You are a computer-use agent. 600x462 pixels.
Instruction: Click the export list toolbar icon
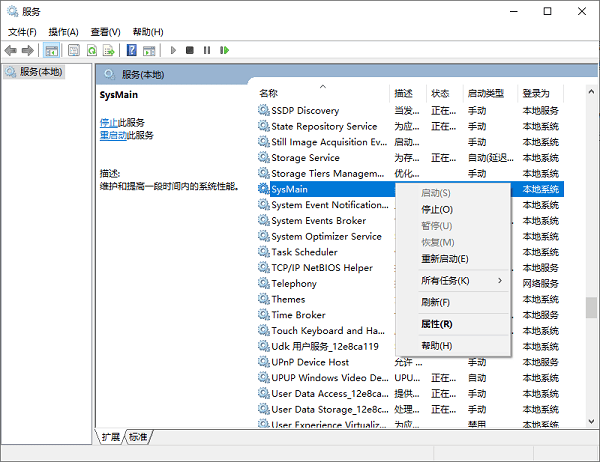110,50
